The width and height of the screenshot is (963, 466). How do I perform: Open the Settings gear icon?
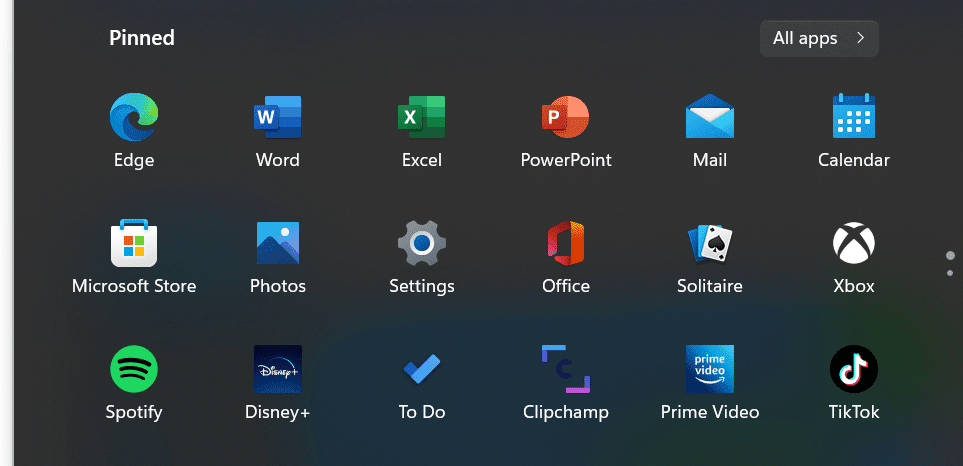point(422,243)
